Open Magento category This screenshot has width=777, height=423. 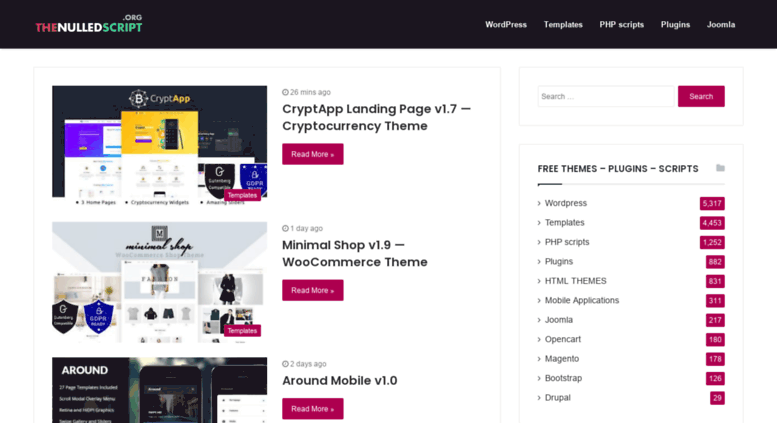(x=561, y=359)
